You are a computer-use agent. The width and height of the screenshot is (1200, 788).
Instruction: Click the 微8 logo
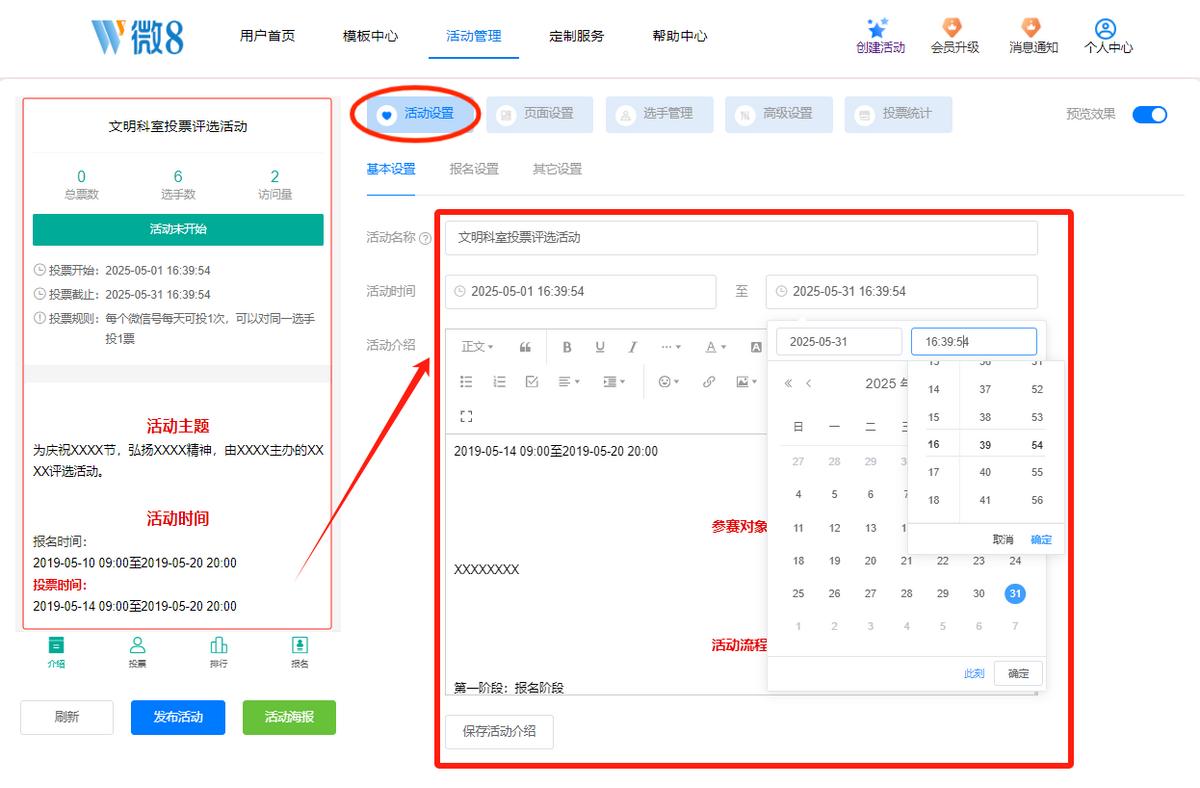click(138, 36)
